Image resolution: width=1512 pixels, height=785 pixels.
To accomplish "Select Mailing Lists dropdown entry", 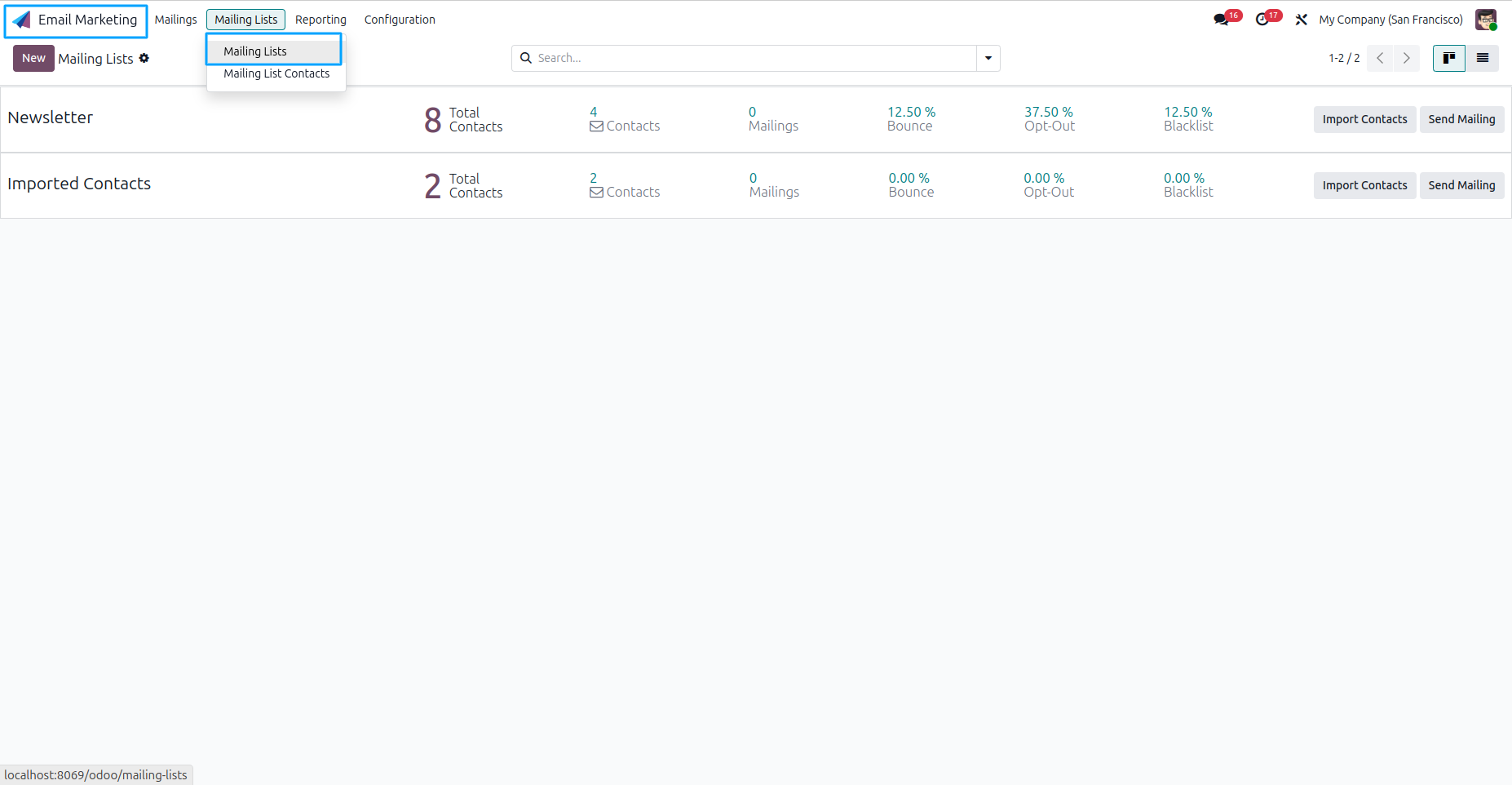I will coord(274,51).
